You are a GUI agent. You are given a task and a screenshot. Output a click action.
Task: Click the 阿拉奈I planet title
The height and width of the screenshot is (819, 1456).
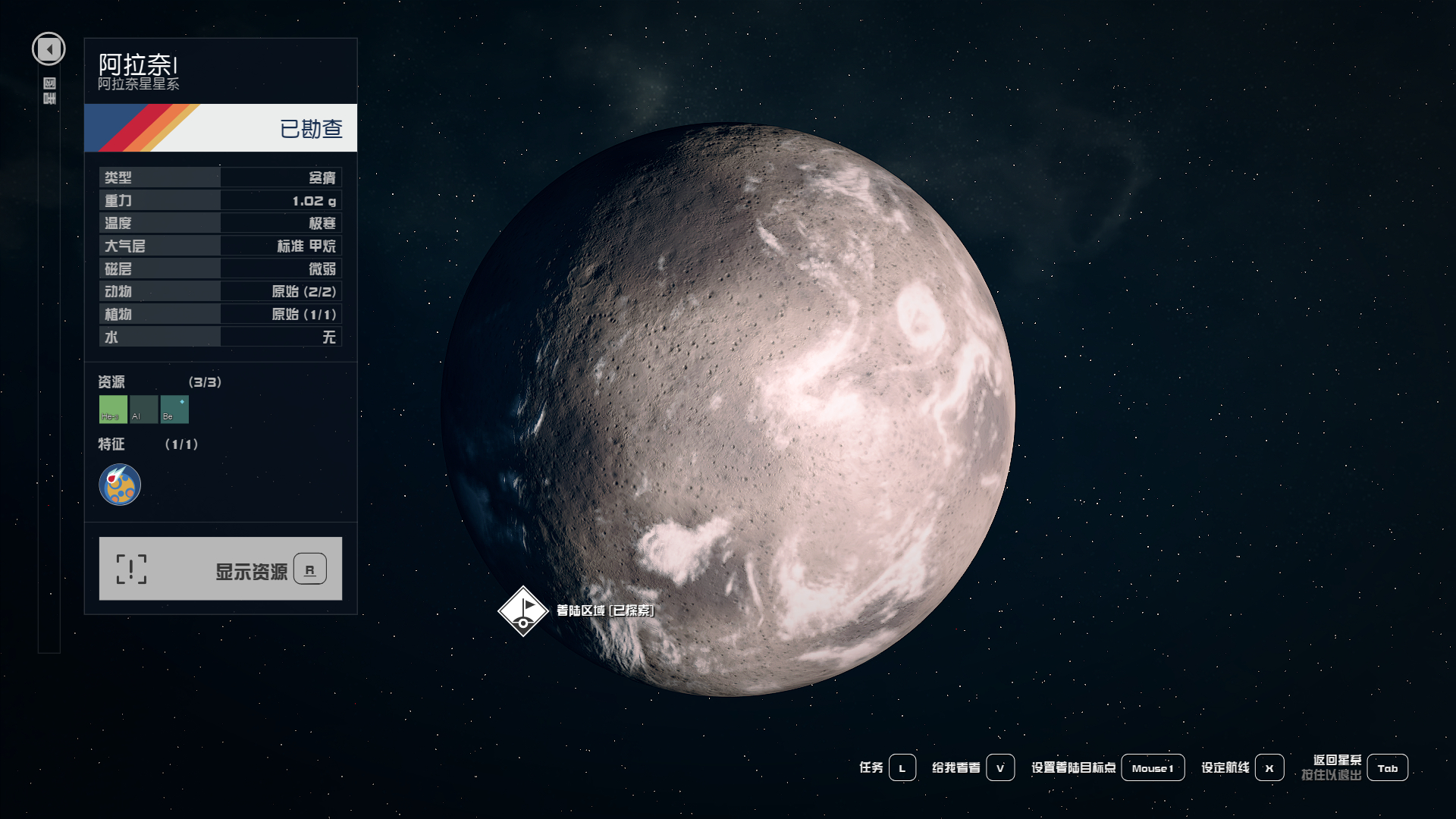(138, 64)
